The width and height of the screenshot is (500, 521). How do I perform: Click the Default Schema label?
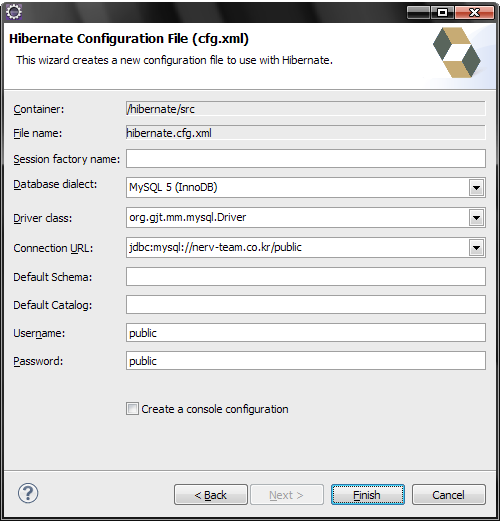click(53, 277)
